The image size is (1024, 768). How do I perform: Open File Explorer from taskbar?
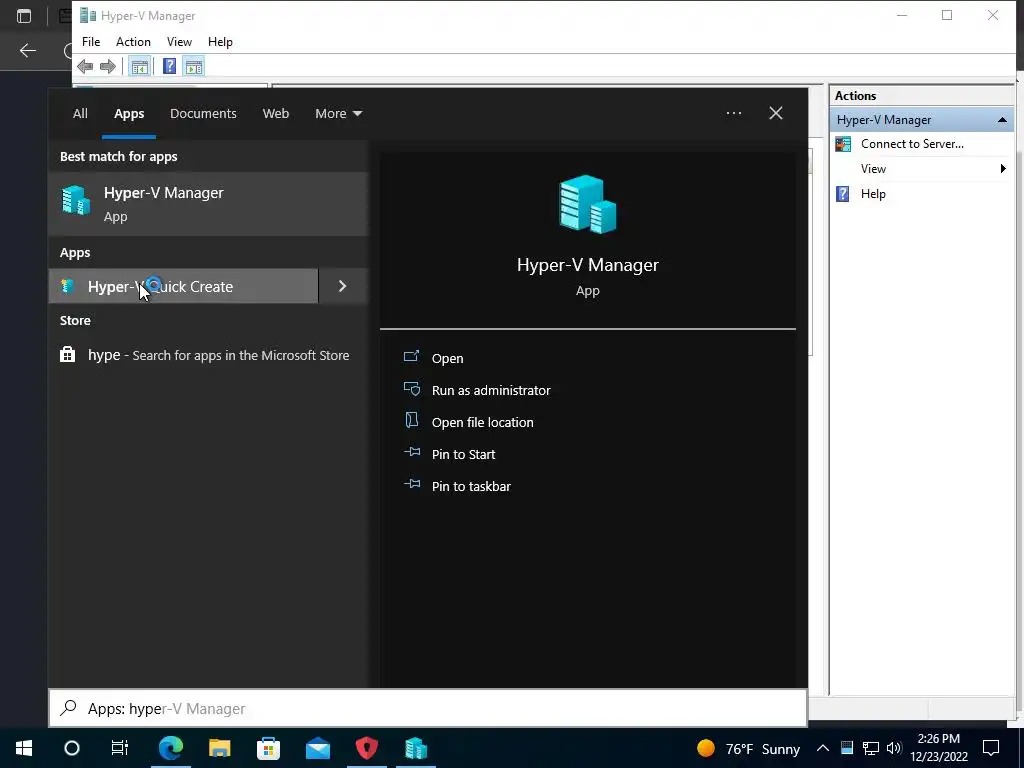click(x=220, y=748)
